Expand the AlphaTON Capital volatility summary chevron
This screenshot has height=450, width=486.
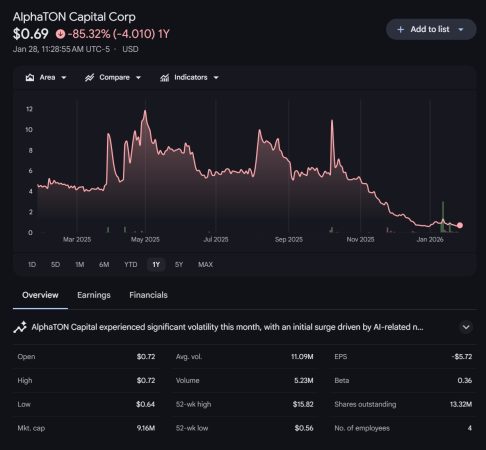point(466,327)
